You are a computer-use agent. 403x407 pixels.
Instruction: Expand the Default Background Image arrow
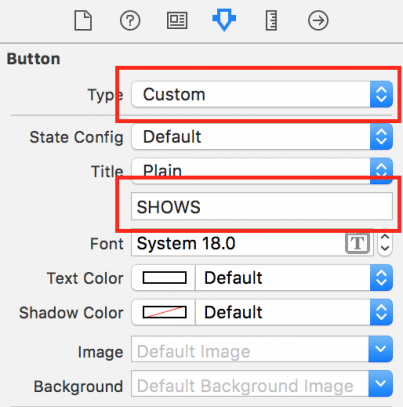pos(380,383)
